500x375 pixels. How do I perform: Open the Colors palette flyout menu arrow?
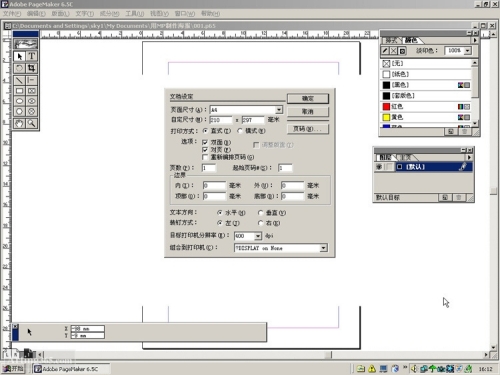[475, 40]
